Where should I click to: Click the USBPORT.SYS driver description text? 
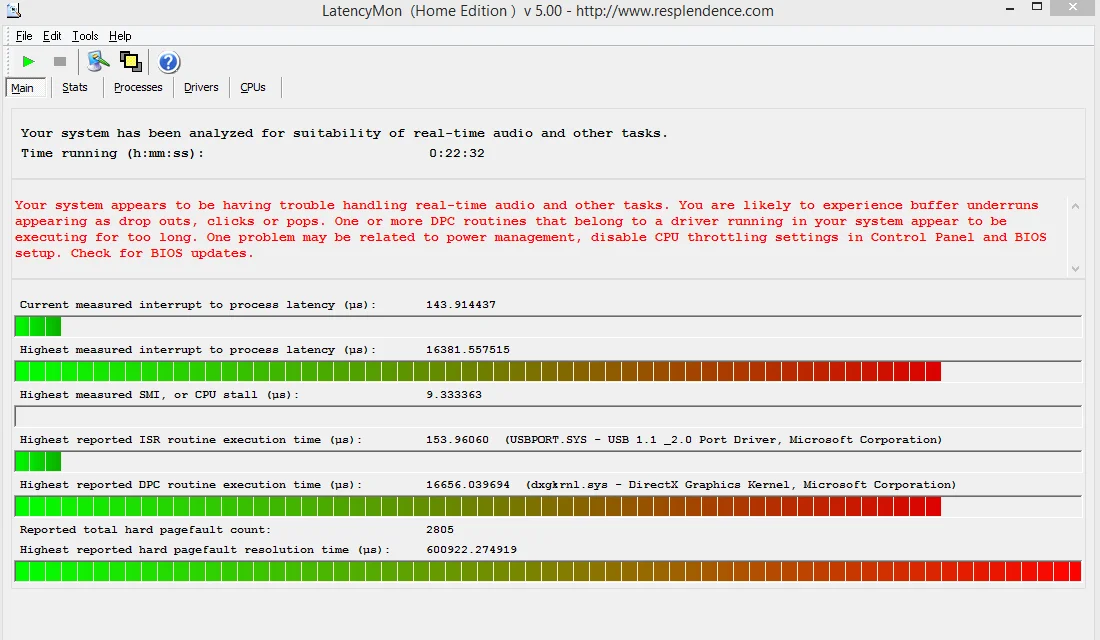(x=723, y=439)
